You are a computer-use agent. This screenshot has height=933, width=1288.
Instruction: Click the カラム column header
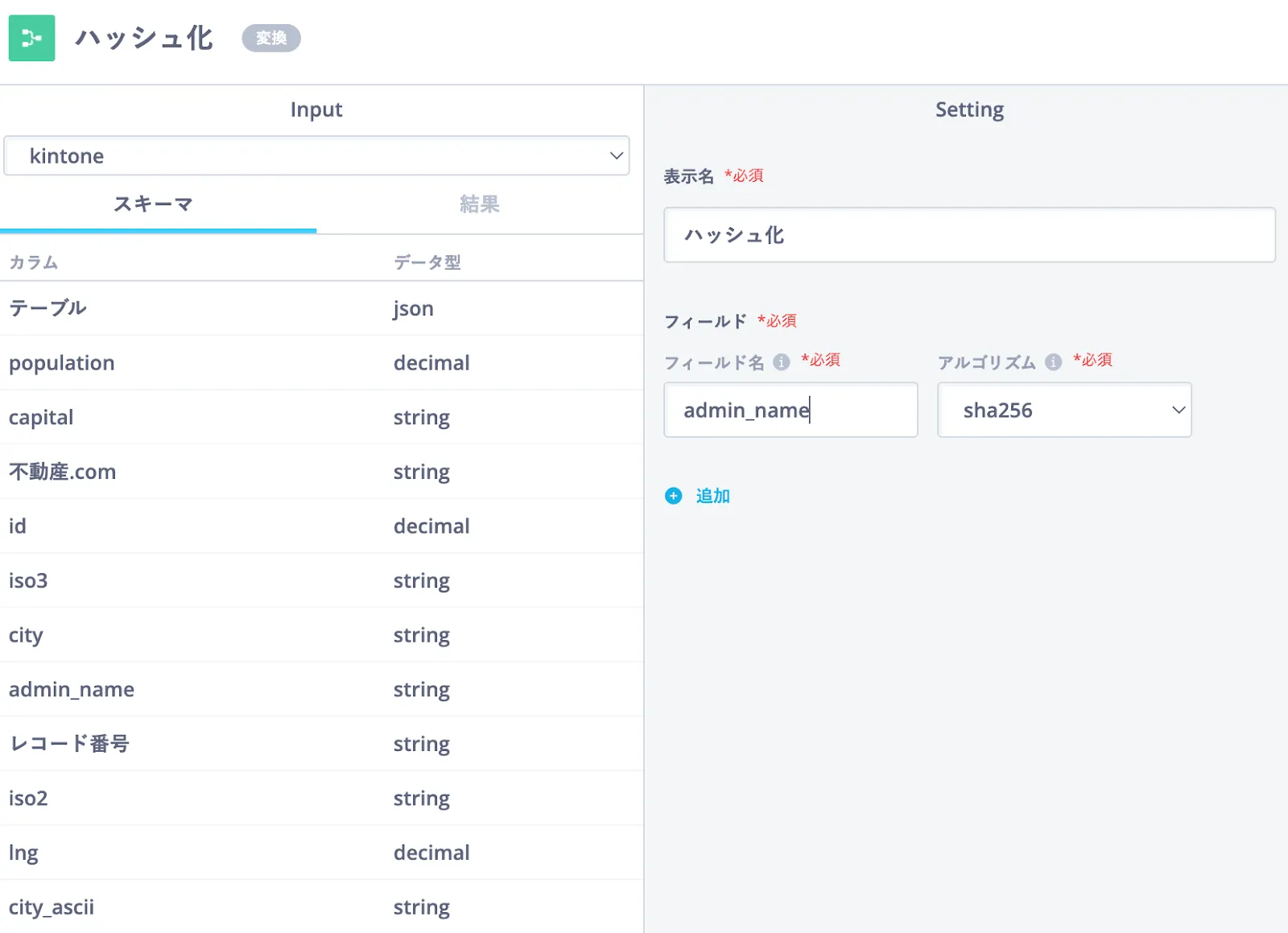click(34, 262)
